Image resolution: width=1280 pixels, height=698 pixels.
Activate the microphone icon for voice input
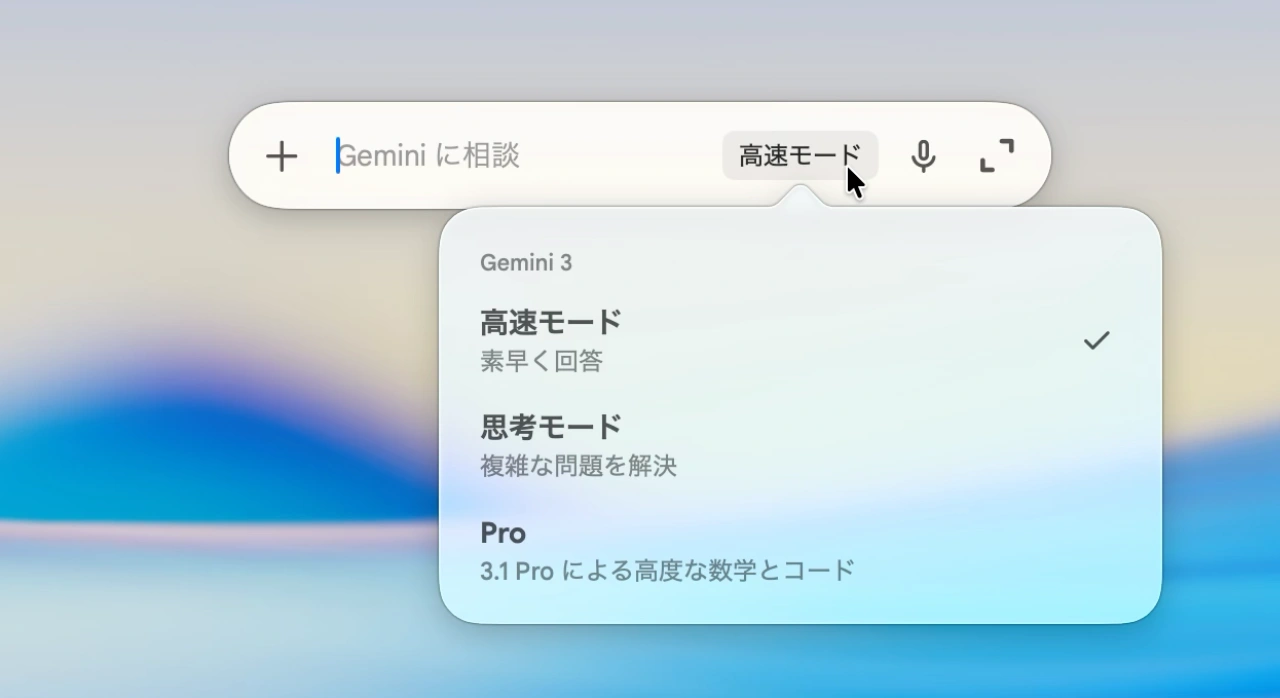tap(923, 156)
